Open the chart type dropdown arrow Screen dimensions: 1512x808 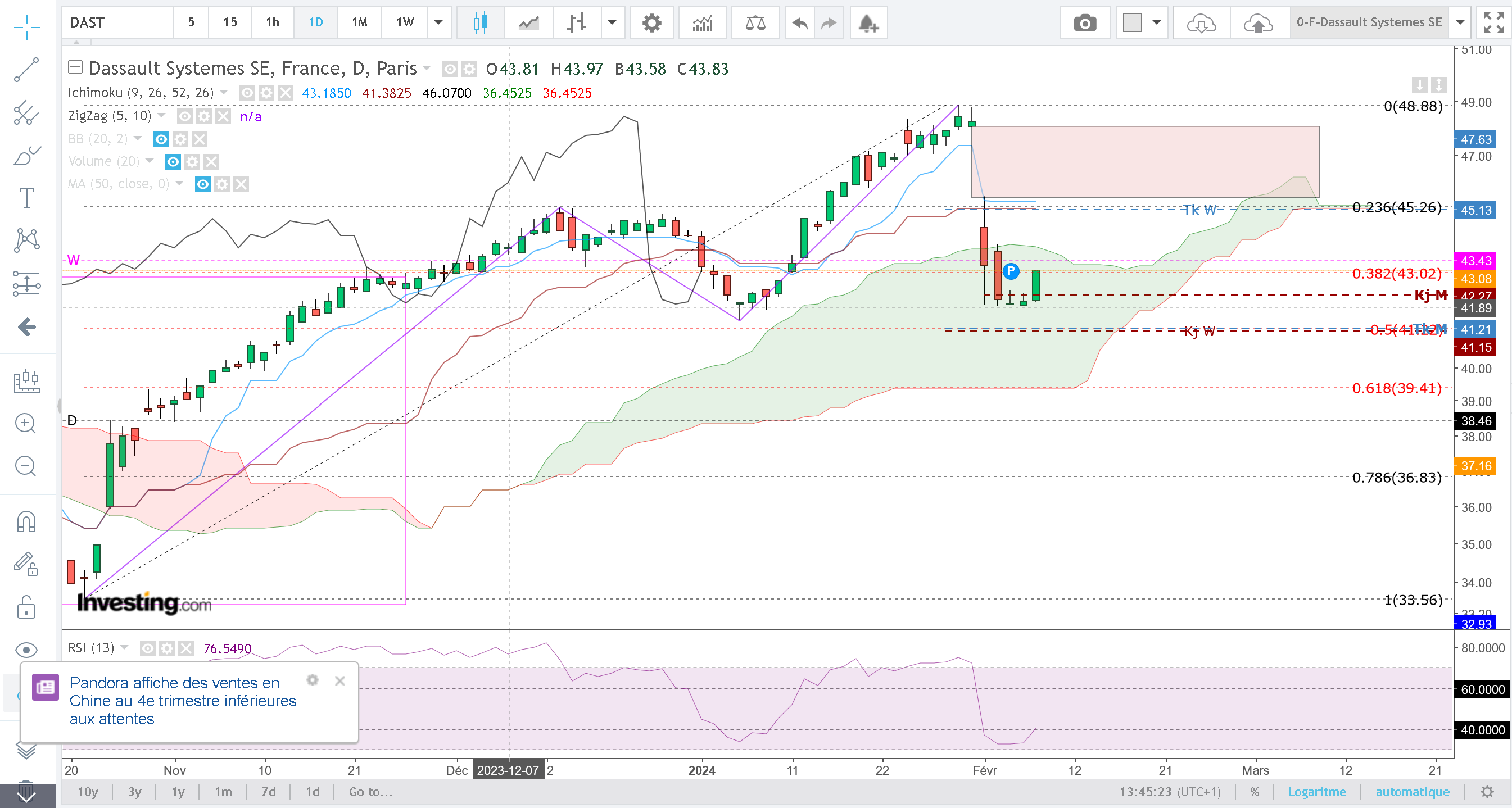click(612, 23)
